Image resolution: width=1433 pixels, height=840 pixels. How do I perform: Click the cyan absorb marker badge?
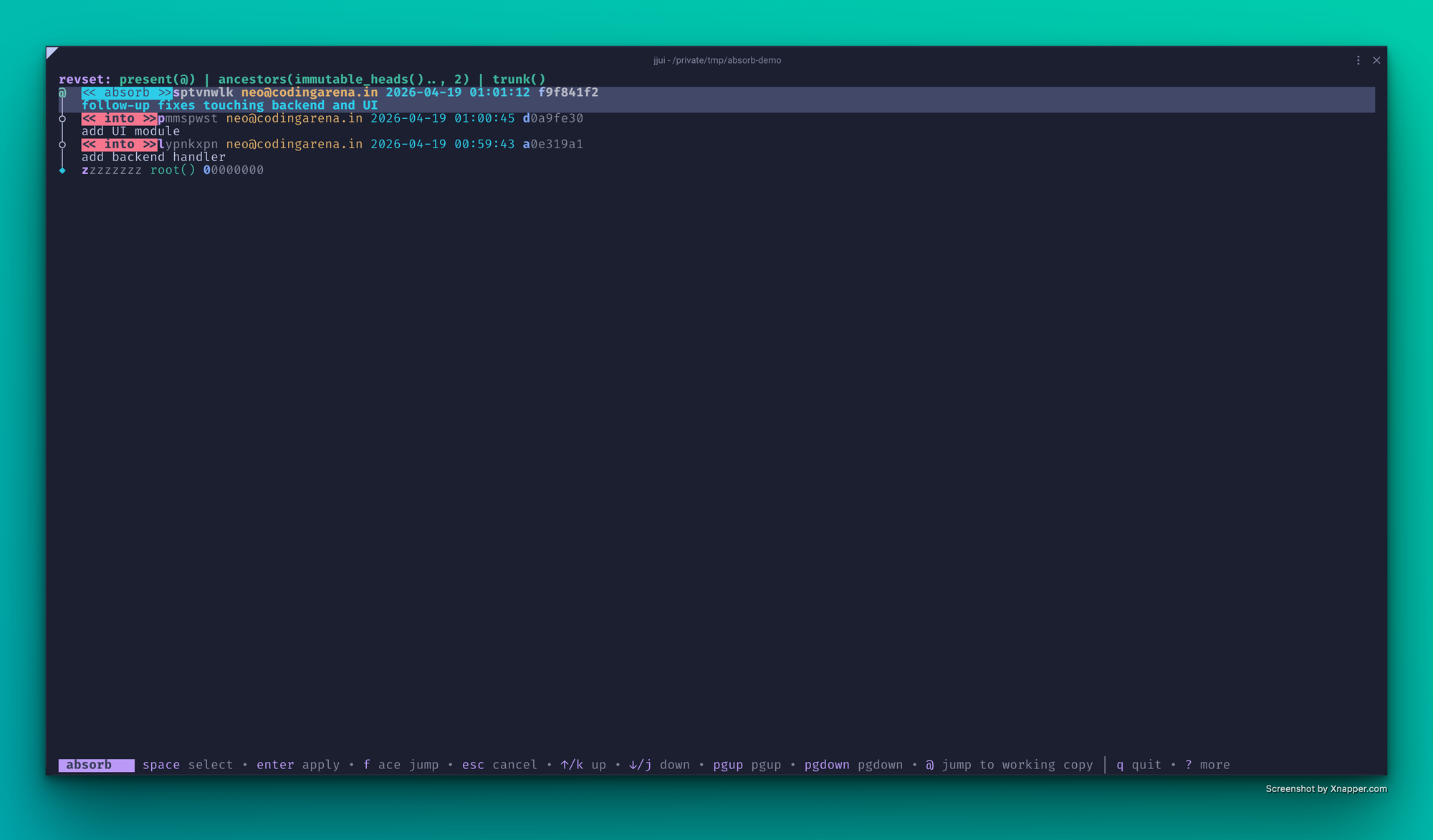(126, 92)
